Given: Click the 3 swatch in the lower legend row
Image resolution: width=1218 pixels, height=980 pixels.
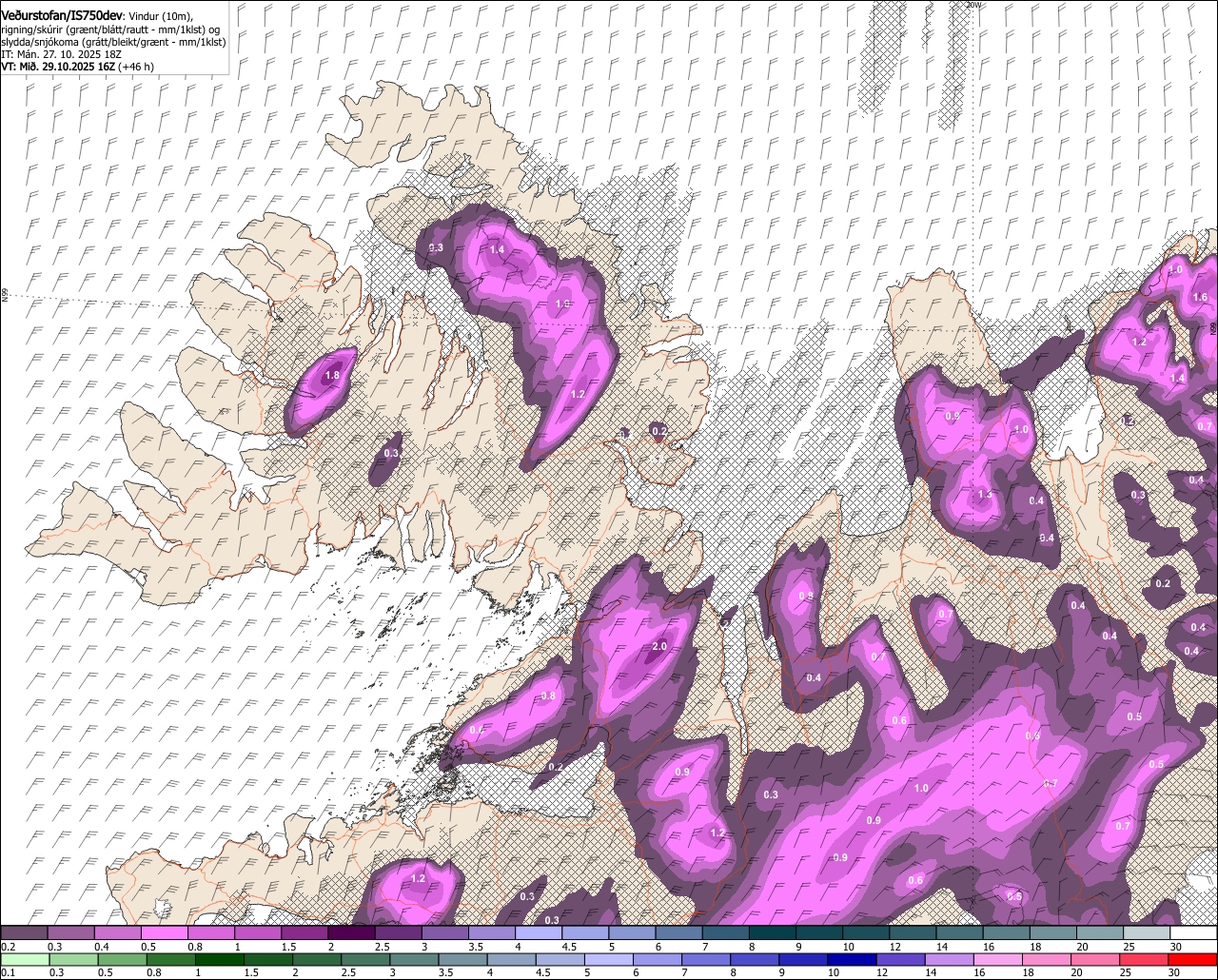Looking at the screenshot, I should point(414,959).
